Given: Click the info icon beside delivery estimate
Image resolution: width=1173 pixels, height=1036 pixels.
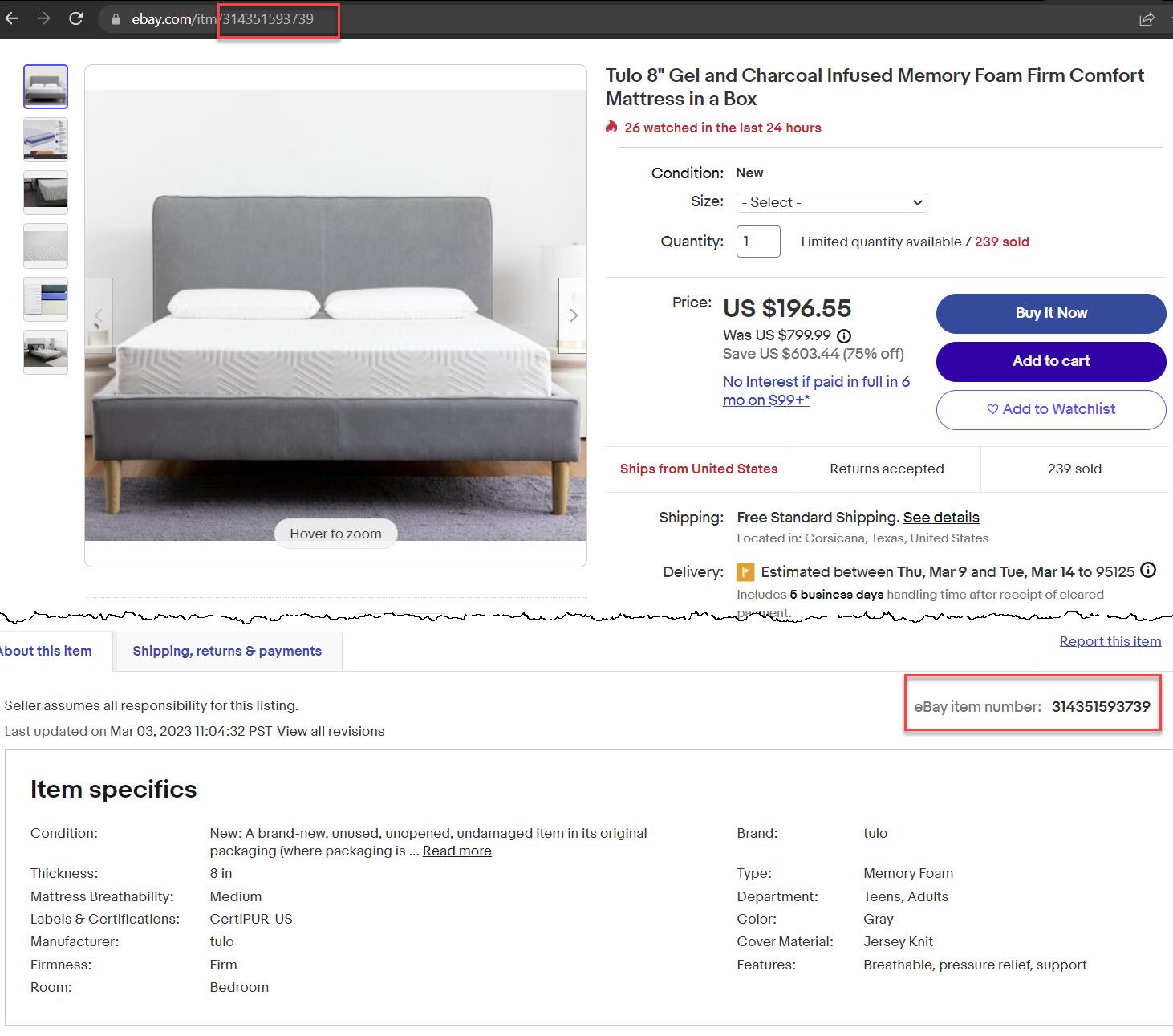Looking at the screenshot, I should point(1148,571).
